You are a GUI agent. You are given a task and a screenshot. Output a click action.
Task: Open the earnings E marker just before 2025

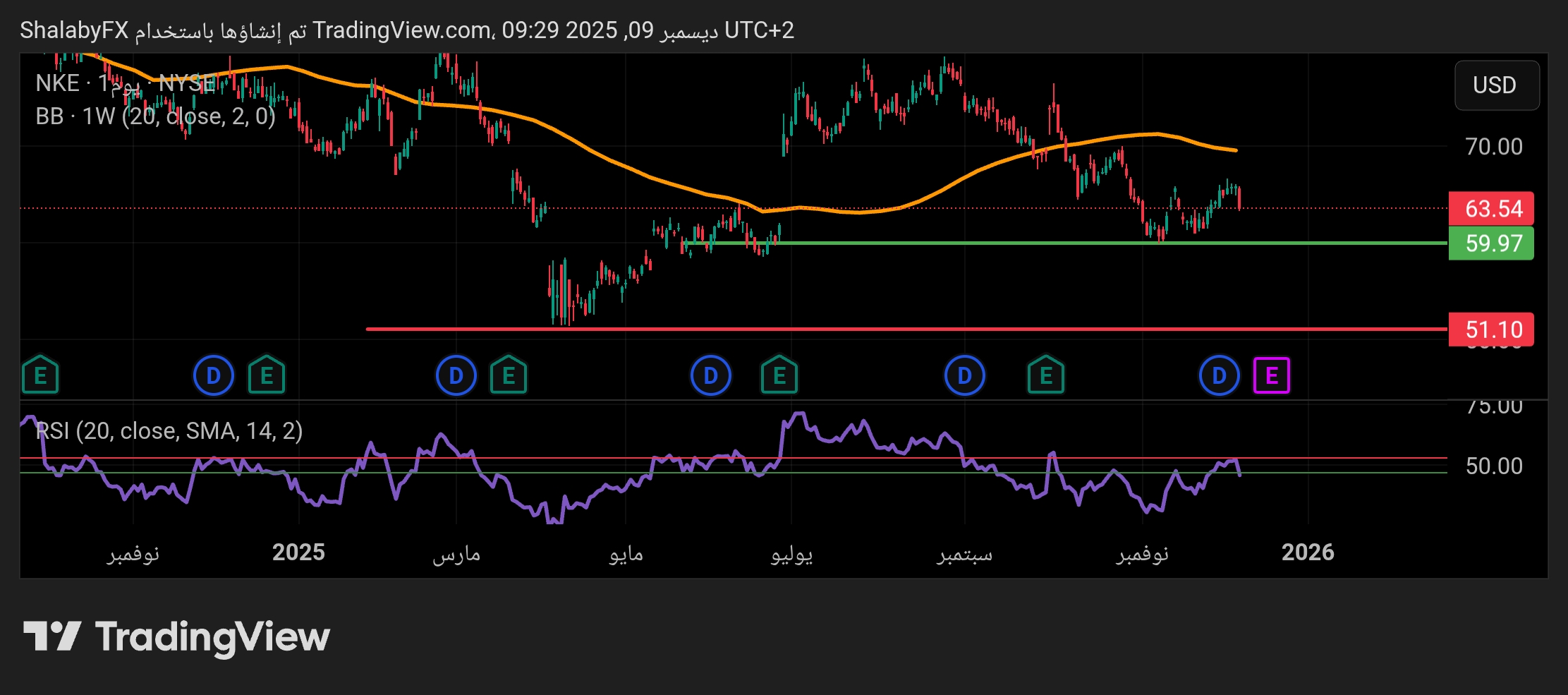266,375
